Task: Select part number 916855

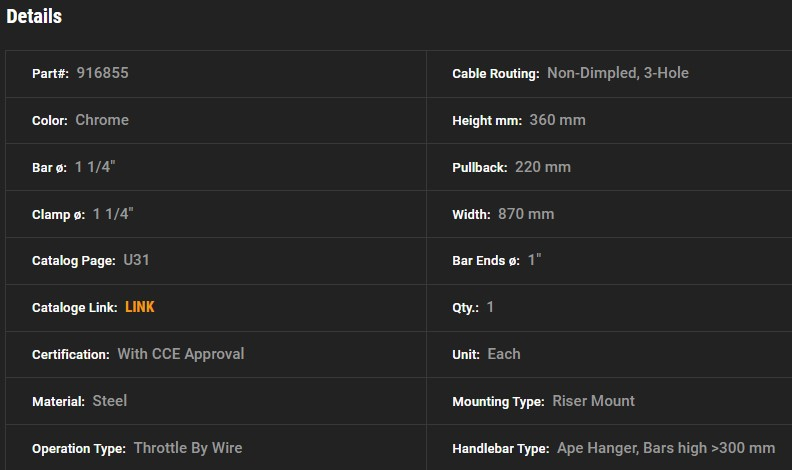Action: point(103,73)
